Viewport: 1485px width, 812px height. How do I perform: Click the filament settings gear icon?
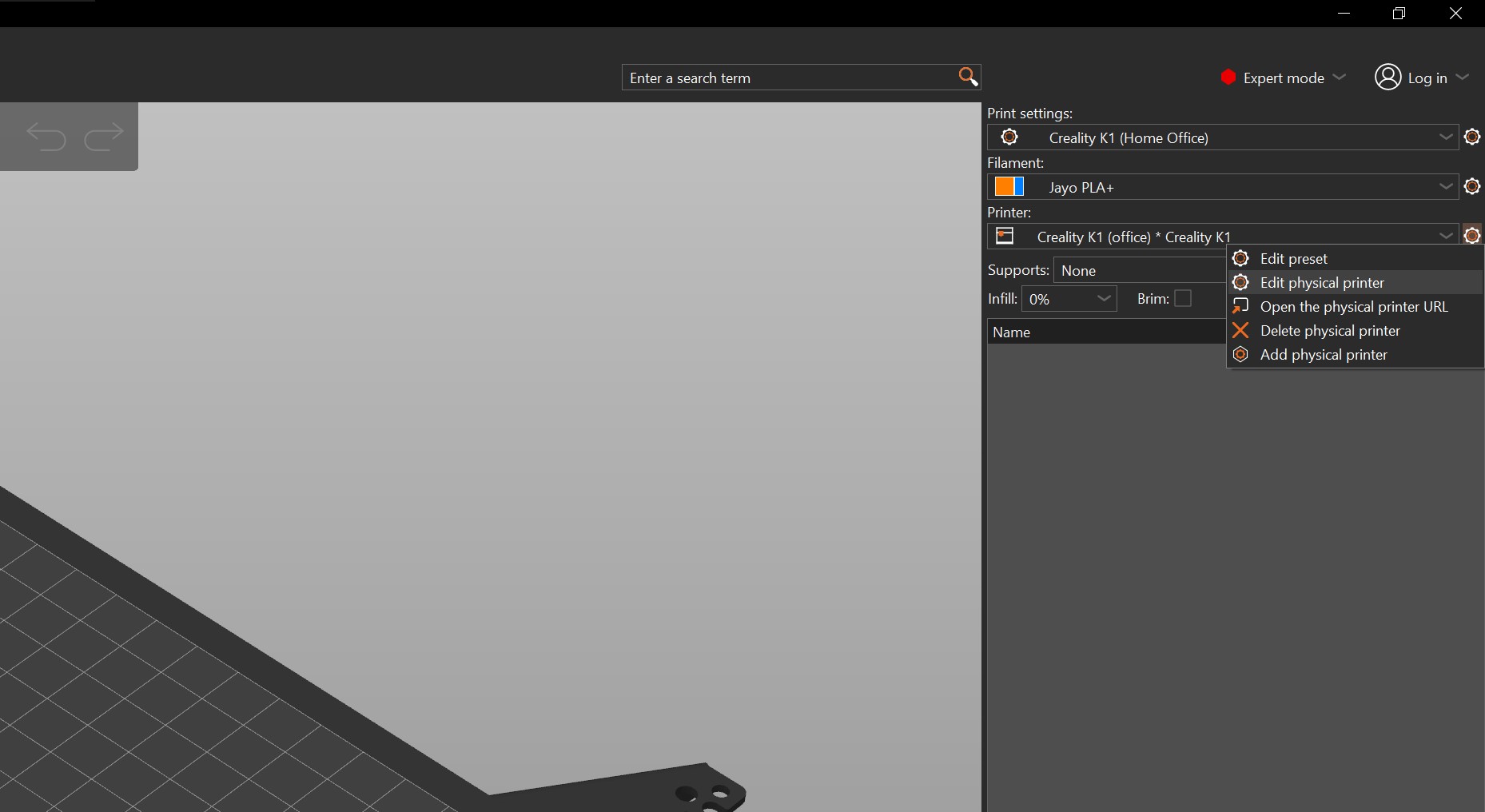click(x=1471, y=187)
